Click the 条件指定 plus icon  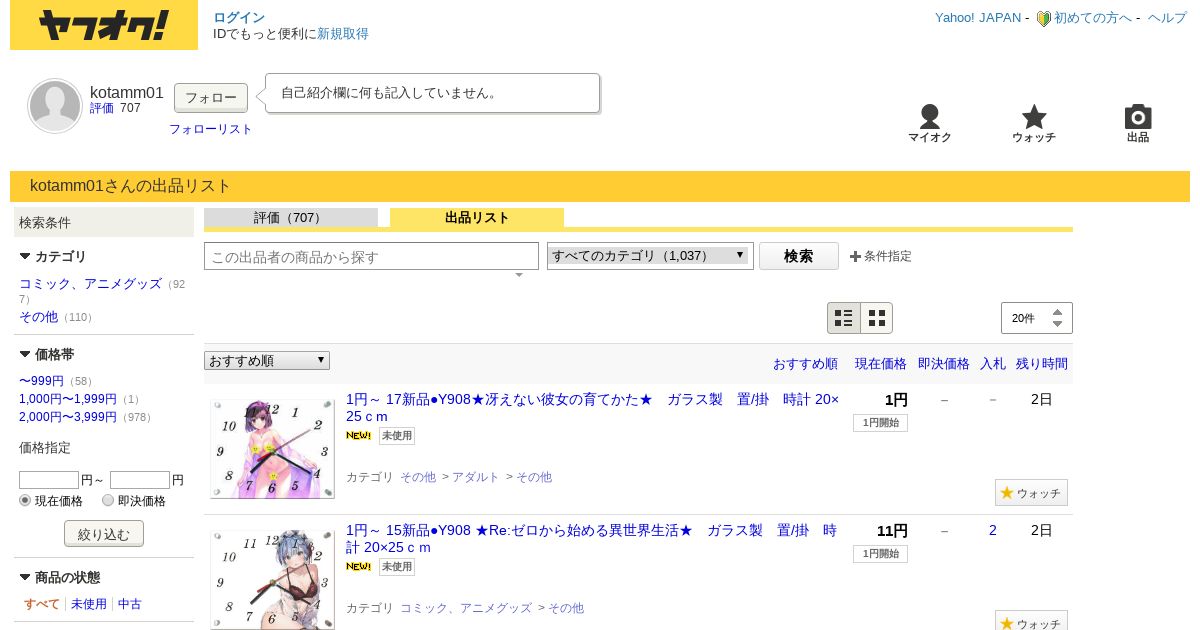point(855,256)
